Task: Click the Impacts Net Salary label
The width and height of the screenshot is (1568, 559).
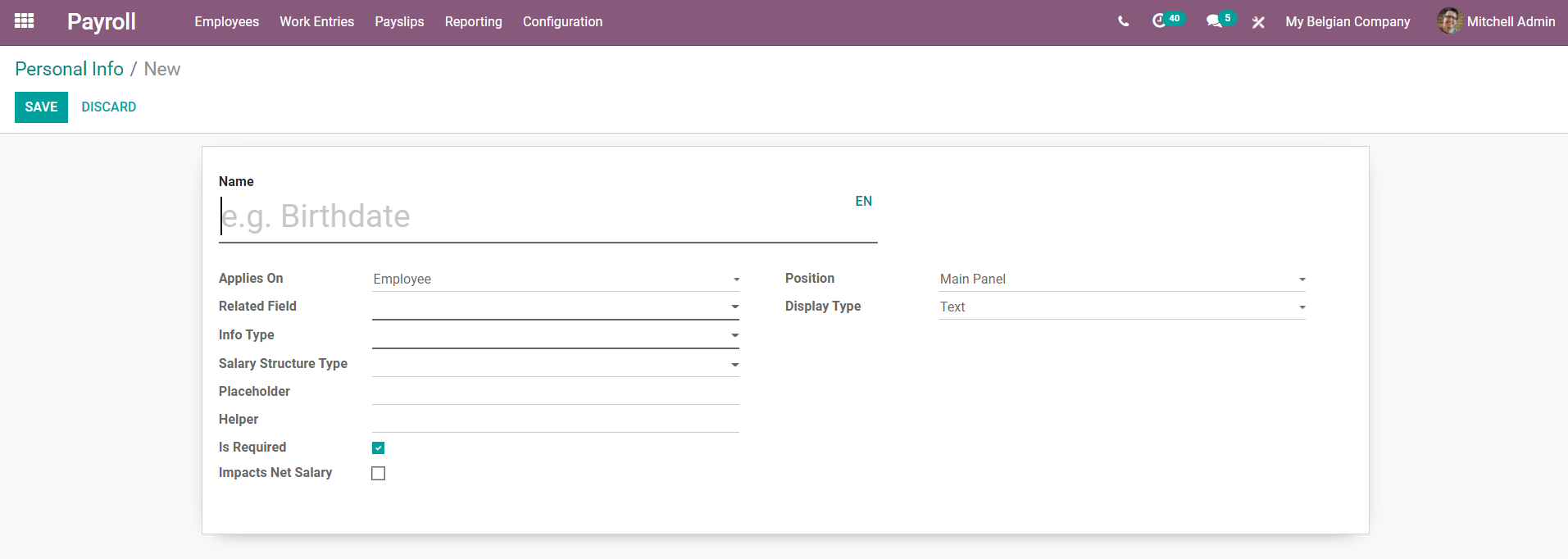Action: 275,473
